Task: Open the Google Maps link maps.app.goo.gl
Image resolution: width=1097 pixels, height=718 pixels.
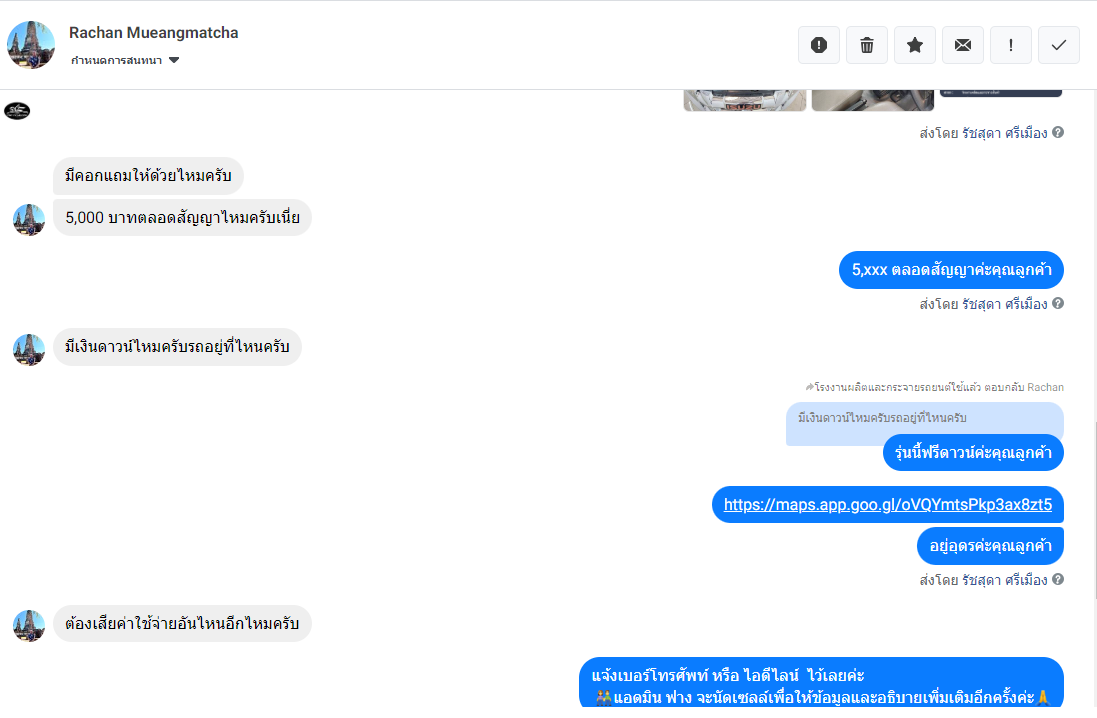Action: [x=888, y=505]
